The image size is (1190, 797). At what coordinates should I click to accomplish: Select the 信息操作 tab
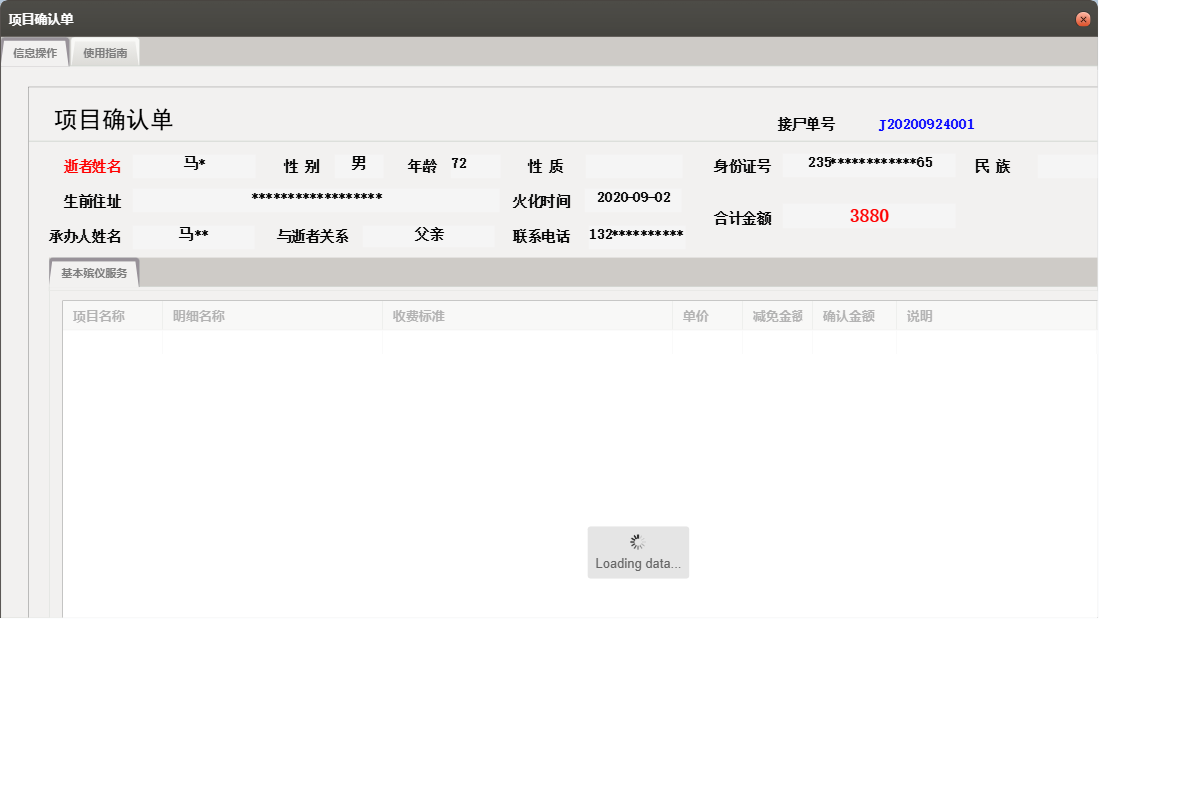pyautogui.click(x=35, y=52)
